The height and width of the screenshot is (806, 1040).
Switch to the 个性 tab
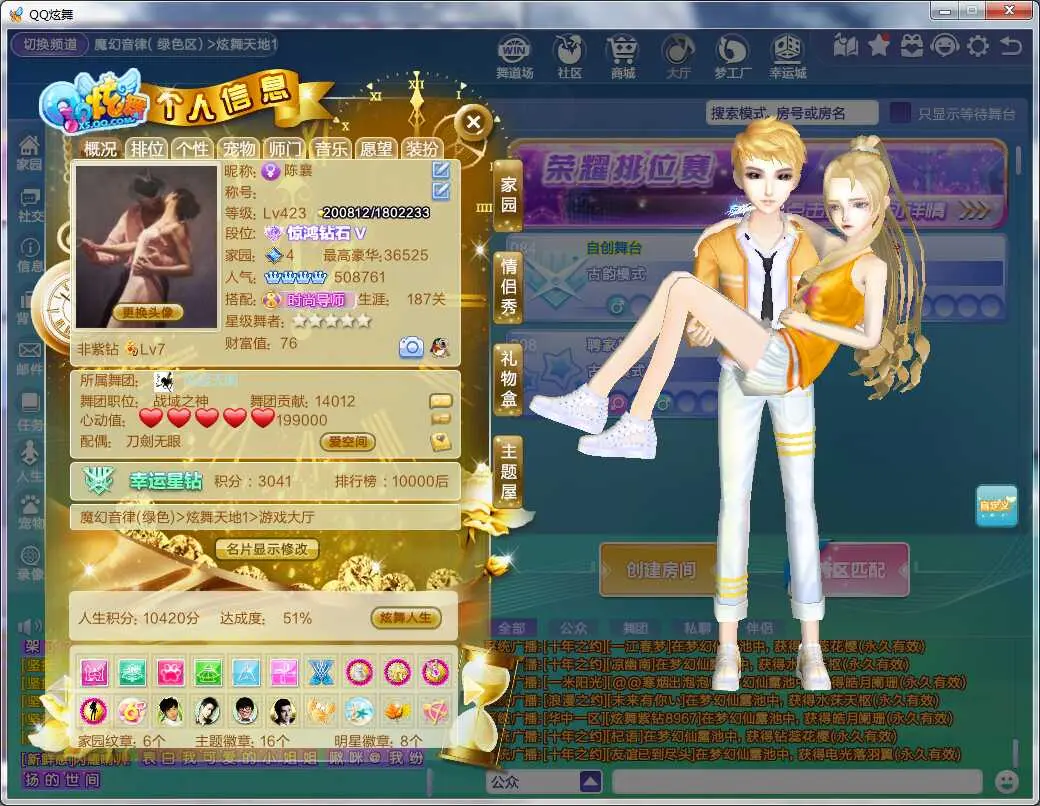pyautogui.click(x=193, y=149)
